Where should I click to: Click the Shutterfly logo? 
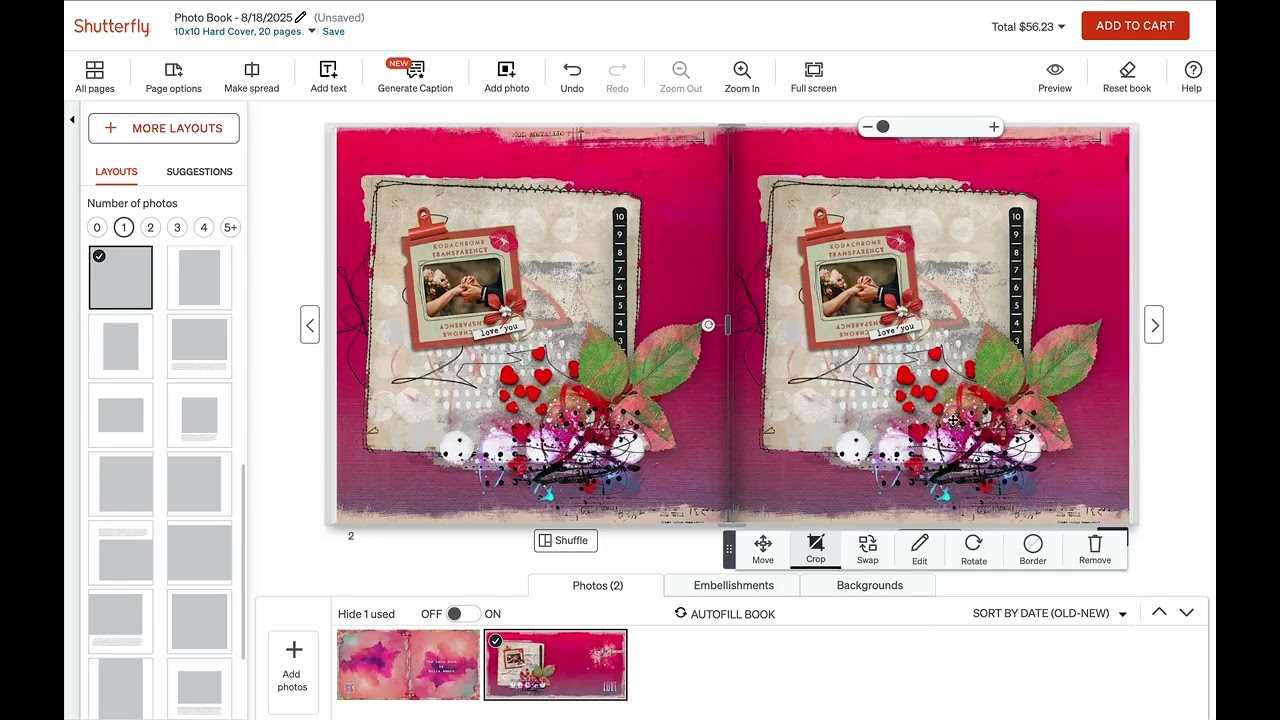point(112,26)
